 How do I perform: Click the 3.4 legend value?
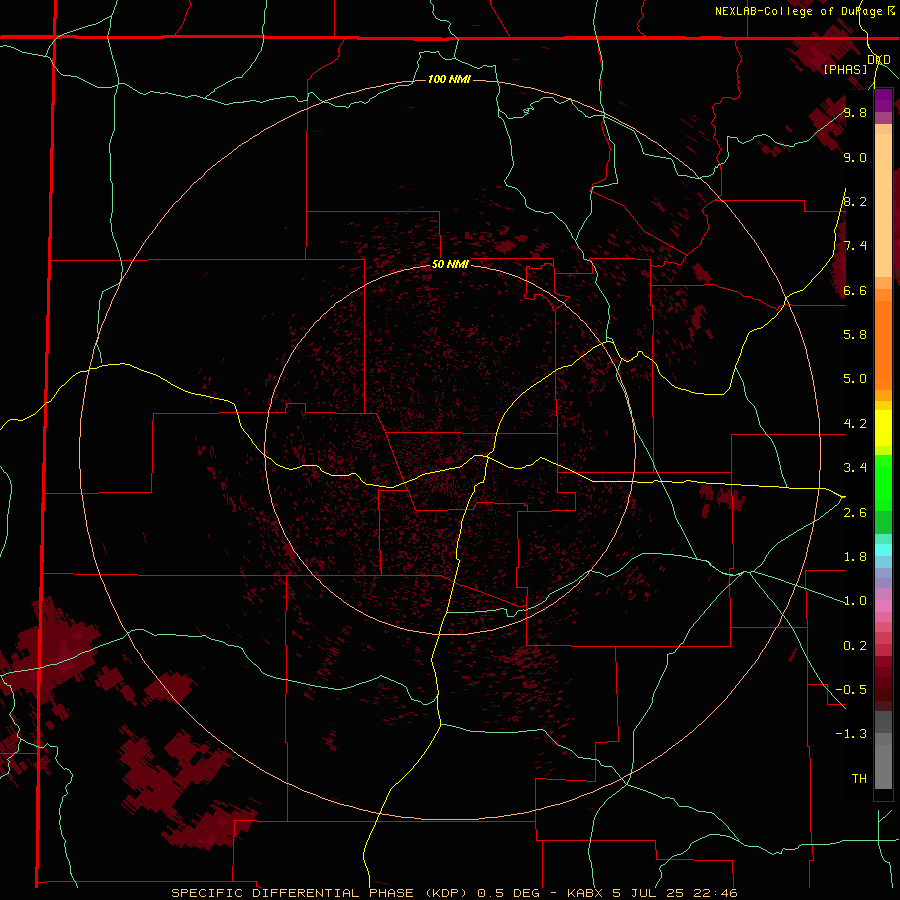tap(855, 468)
